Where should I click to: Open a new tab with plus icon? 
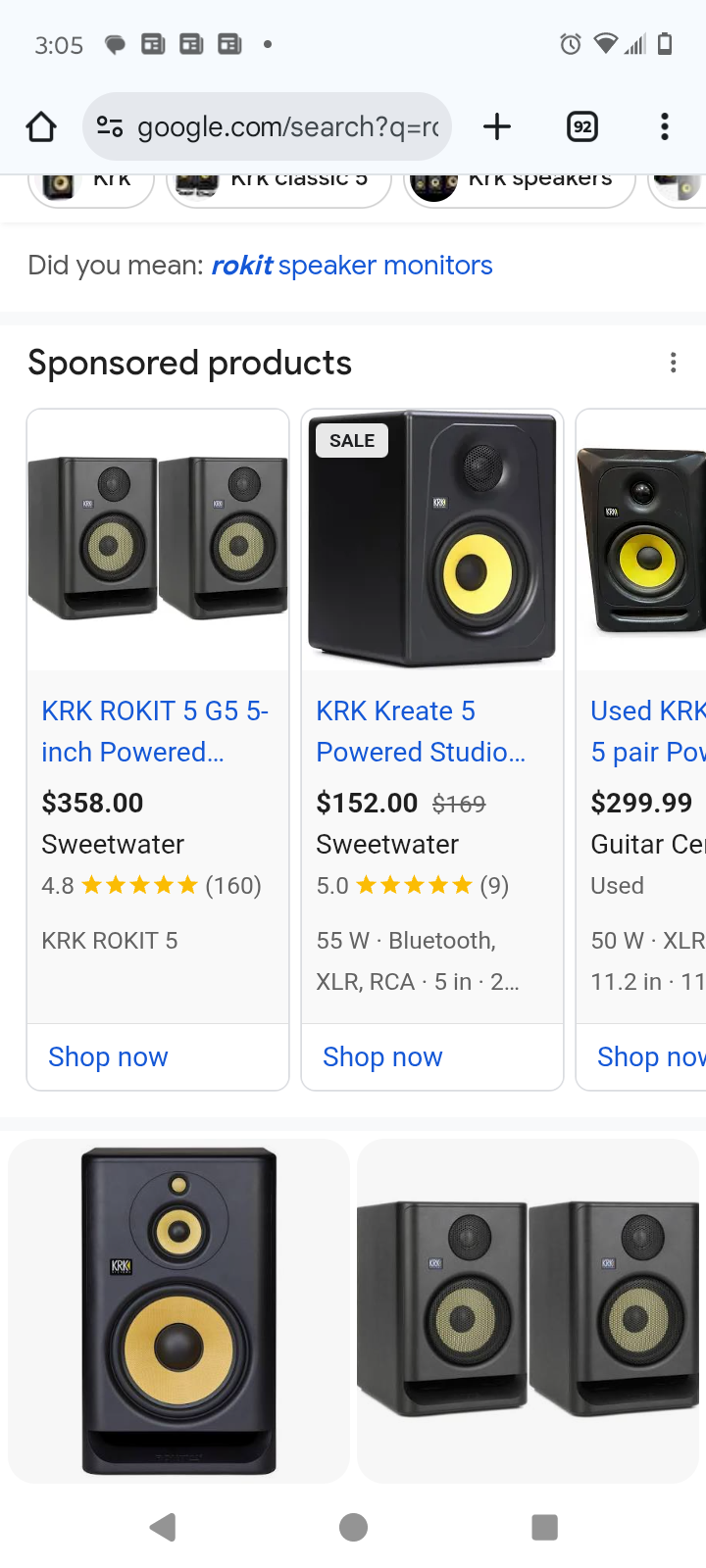tap(497, 126)
